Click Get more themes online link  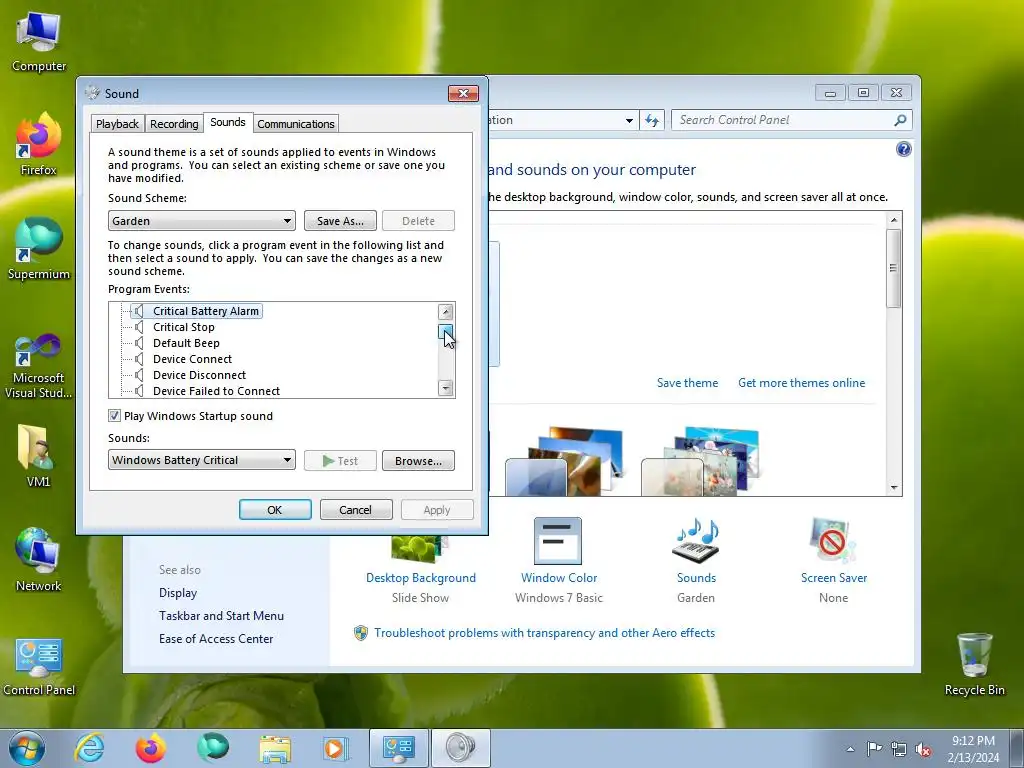801,383
